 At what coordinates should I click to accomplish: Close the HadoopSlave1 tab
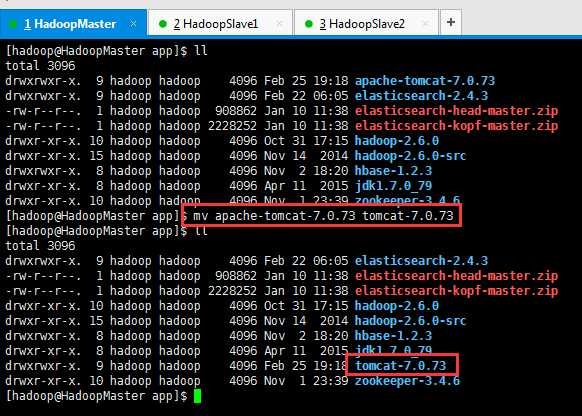tap(279, 24)
